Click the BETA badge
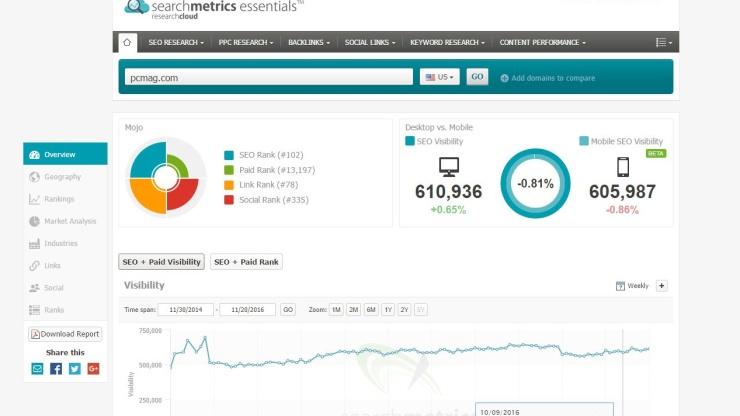 pos(656,153)
